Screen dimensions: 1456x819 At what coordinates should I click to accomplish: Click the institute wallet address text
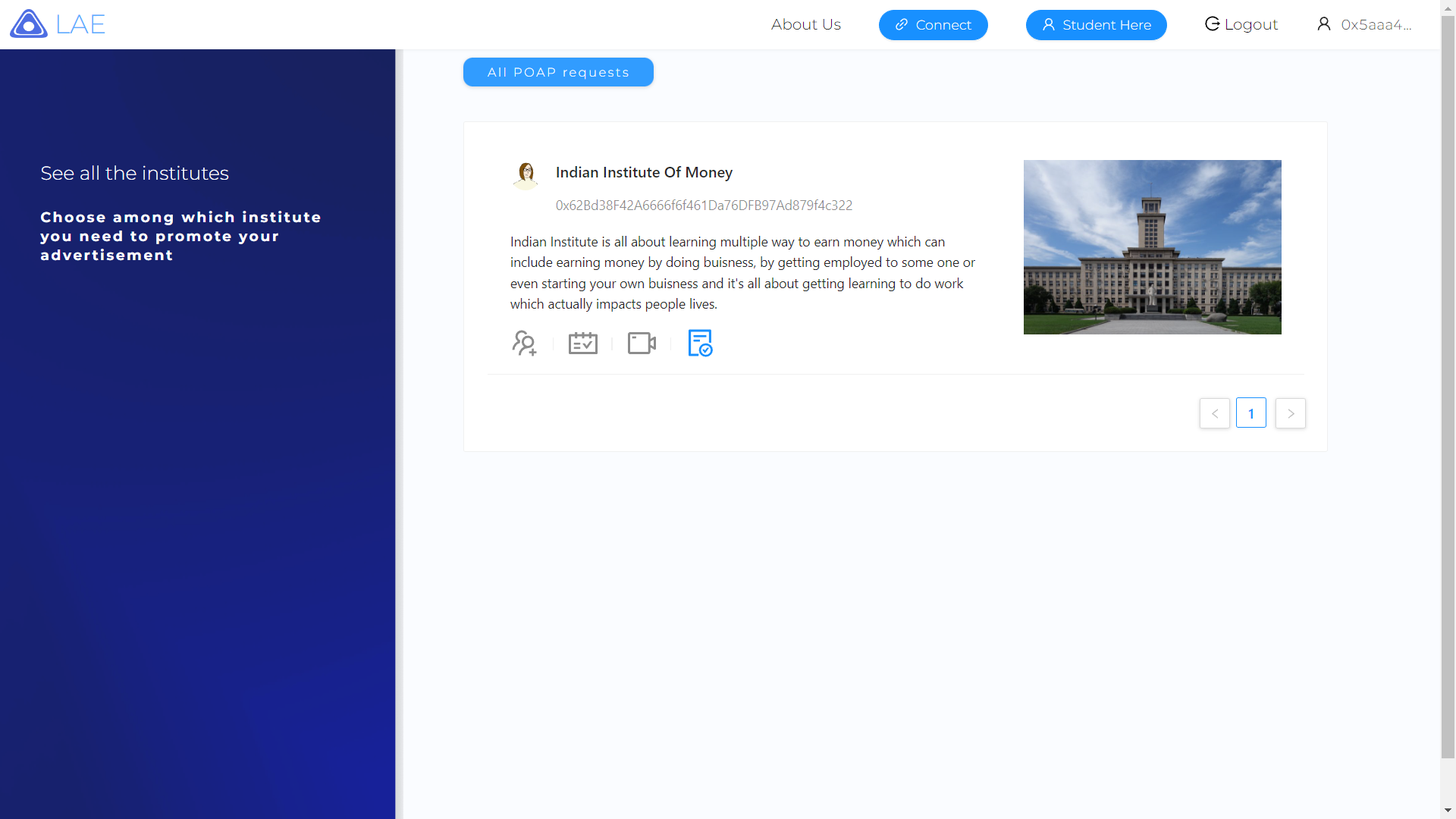point(704,206)
